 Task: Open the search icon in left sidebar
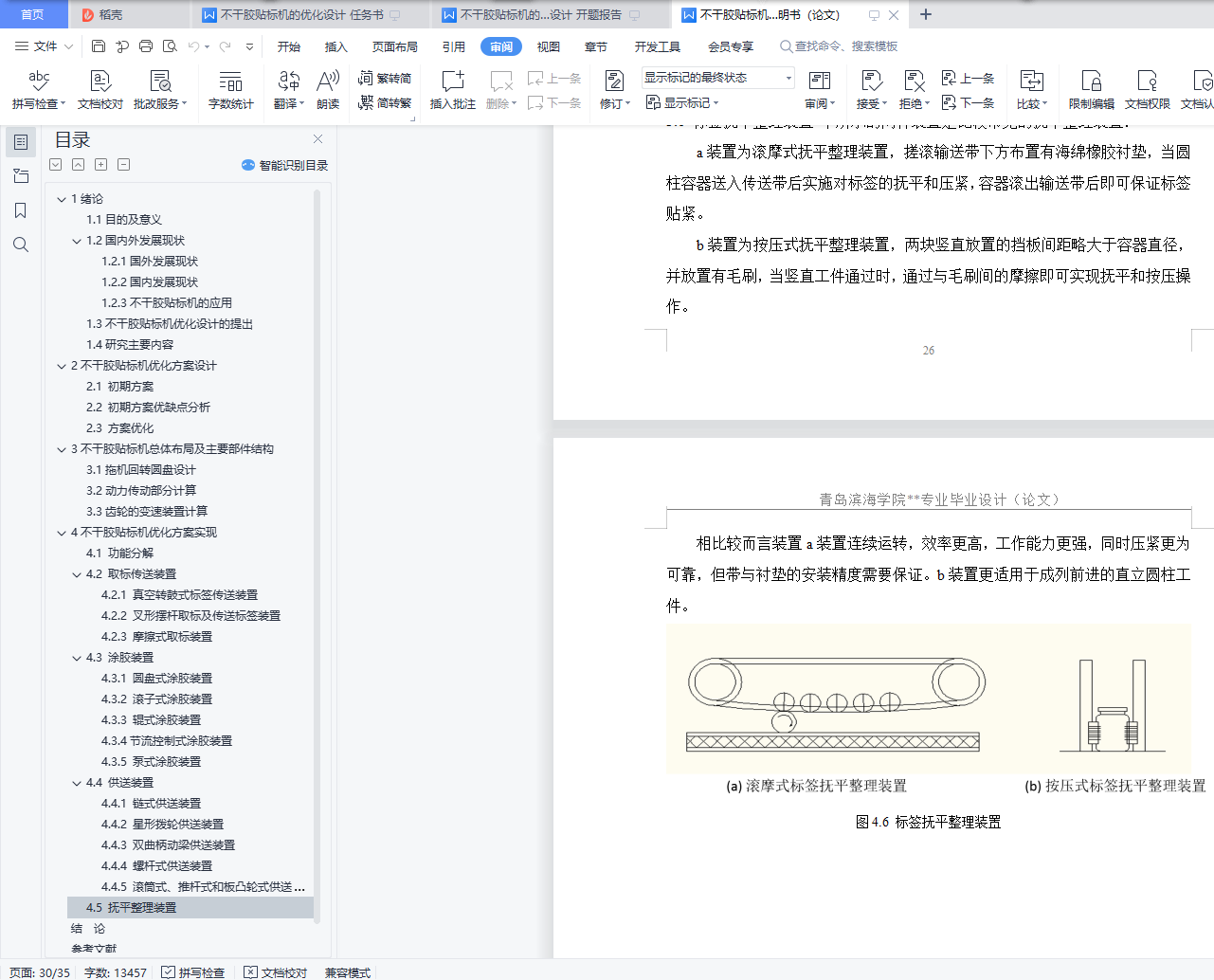21,245
